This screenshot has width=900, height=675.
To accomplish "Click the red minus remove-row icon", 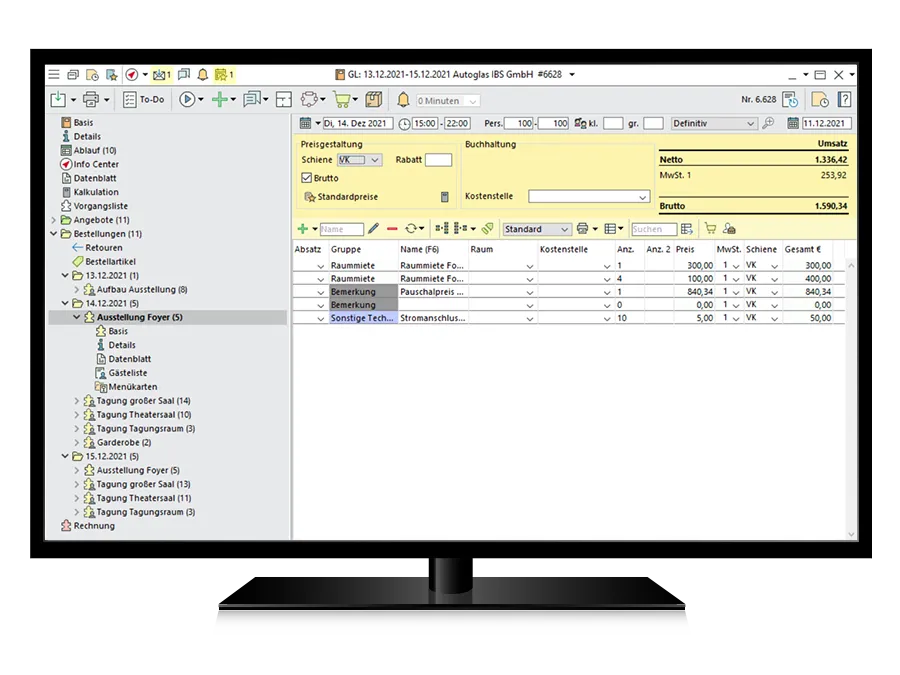I will click(392, 229).
